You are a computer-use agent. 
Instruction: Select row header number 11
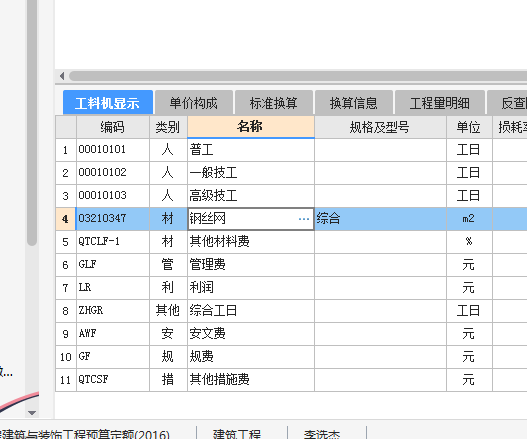pos(66,380)
